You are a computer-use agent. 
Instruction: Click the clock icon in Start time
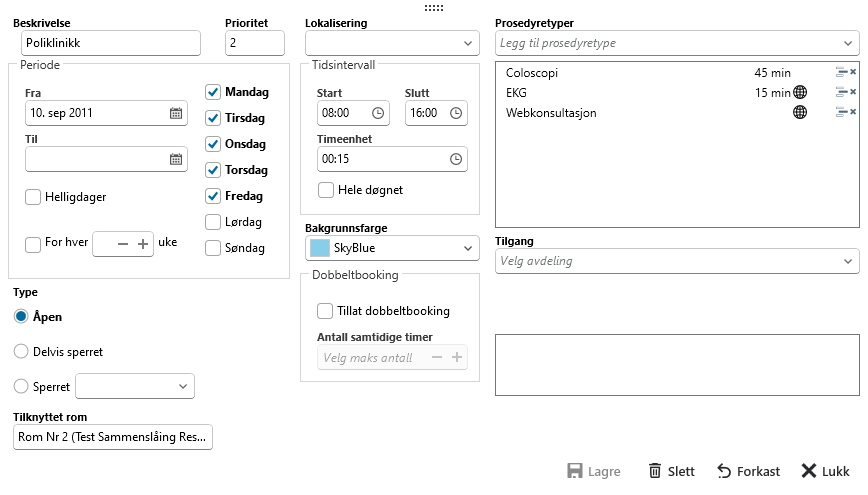(x=378, y=113)
